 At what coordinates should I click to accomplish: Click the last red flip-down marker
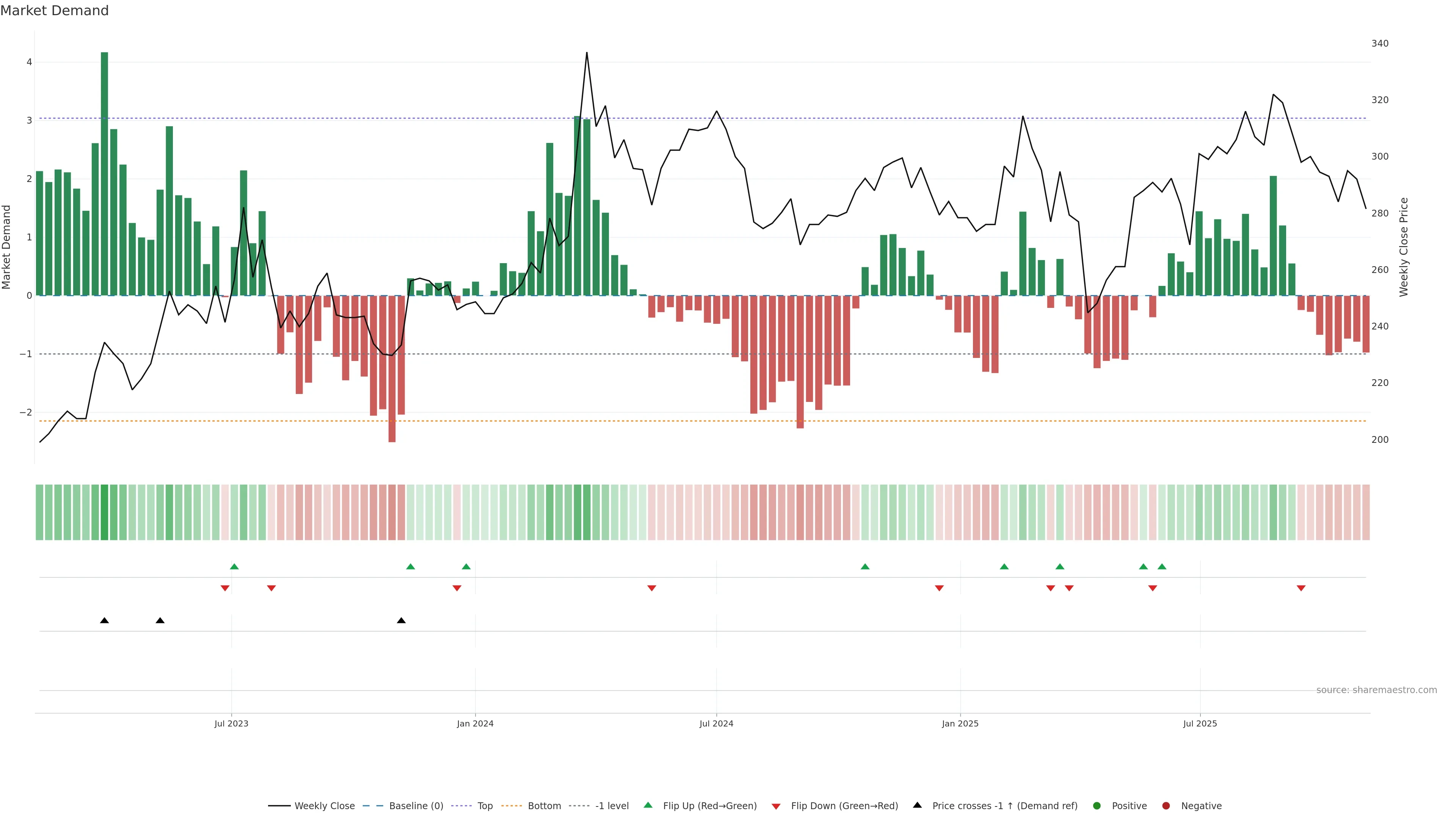point(1301,588)
